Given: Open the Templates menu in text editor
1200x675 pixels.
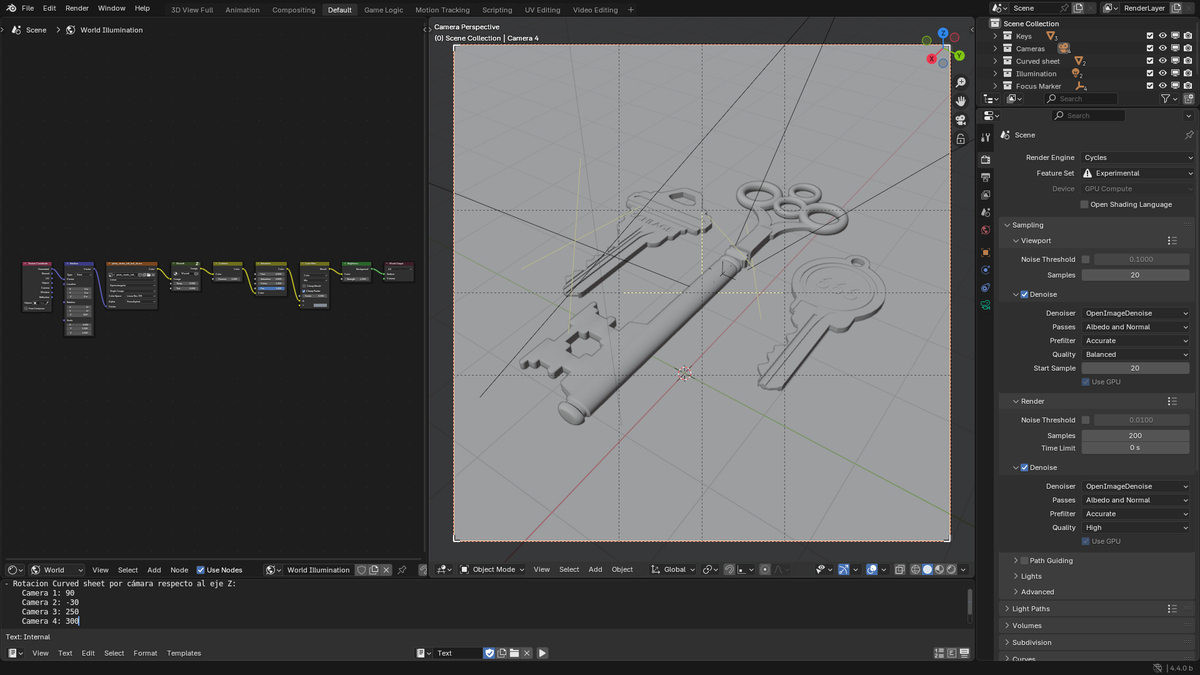Looking at the screenshot, I should (184, 653).
